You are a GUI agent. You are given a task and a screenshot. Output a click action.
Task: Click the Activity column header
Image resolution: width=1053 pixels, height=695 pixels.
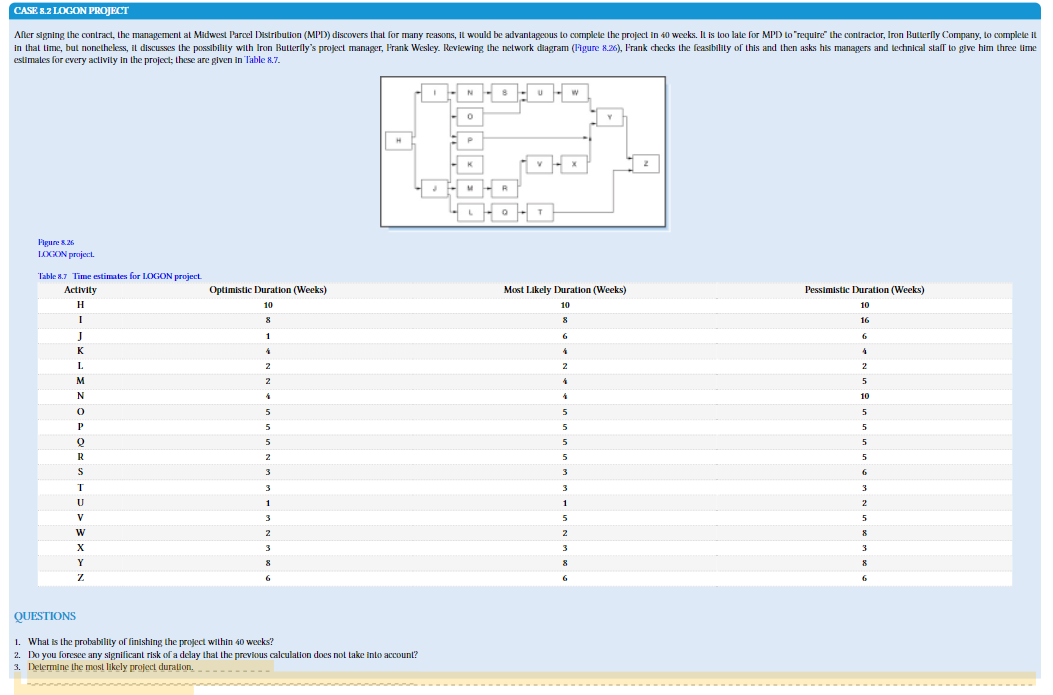pyautogui.click(x=80, y=290)
